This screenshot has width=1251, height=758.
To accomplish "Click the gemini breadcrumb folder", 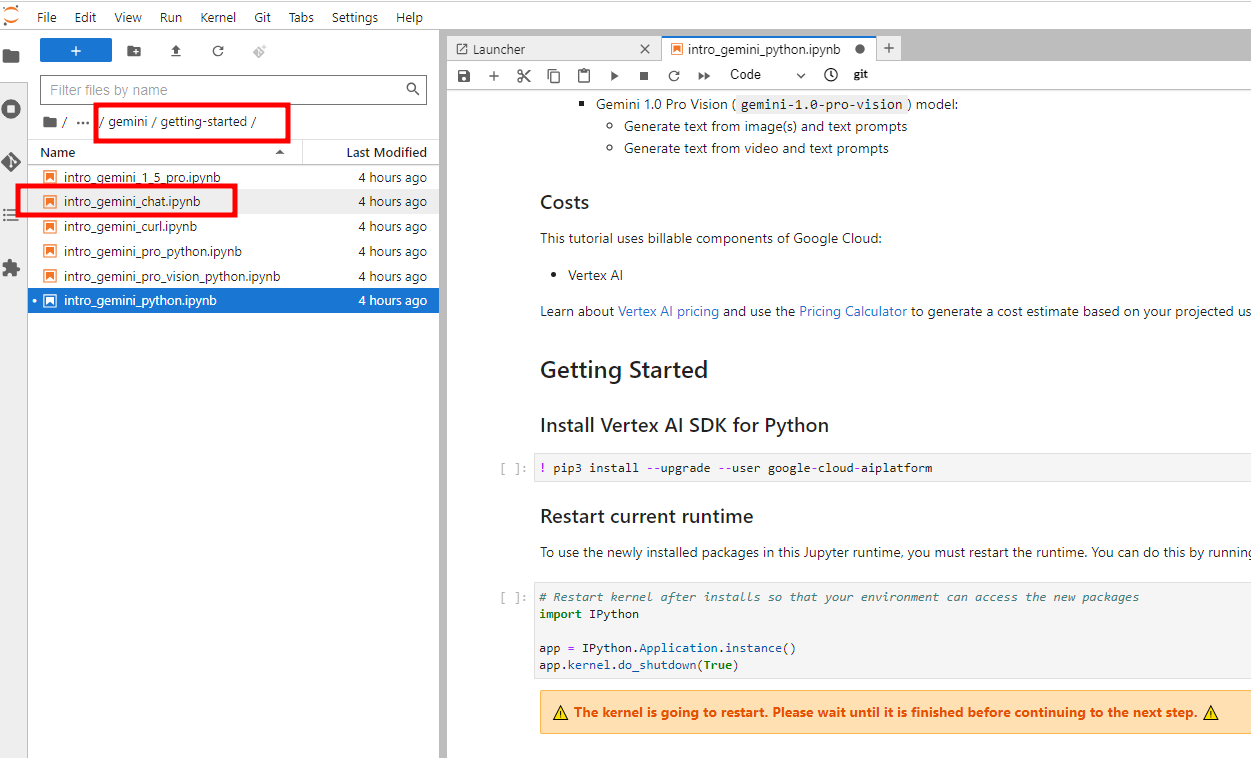I will (x=128, y=122).
